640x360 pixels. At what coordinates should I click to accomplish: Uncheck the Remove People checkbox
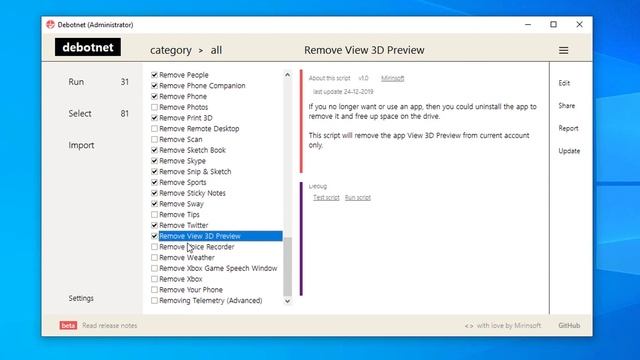pyautogui.click(x=154, y=75)
